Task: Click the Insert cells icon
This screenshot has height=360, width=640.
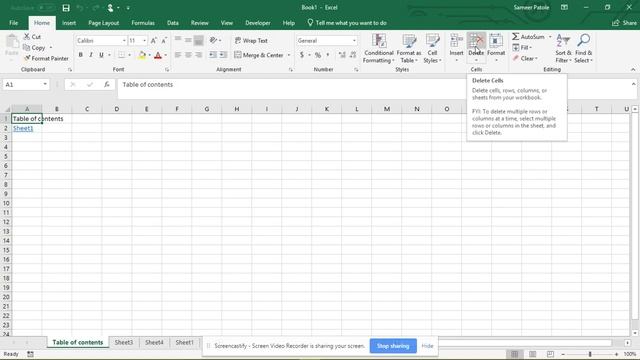Action: [x=456, y=41]
